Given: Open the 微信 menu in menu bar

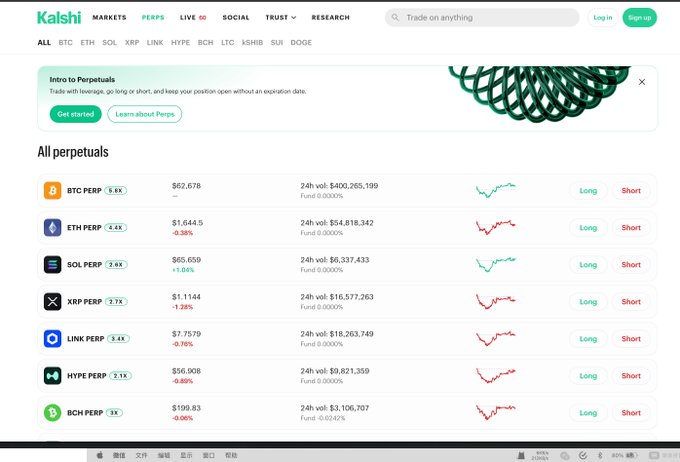Looking at the screenshot, I should coord(119,455).
